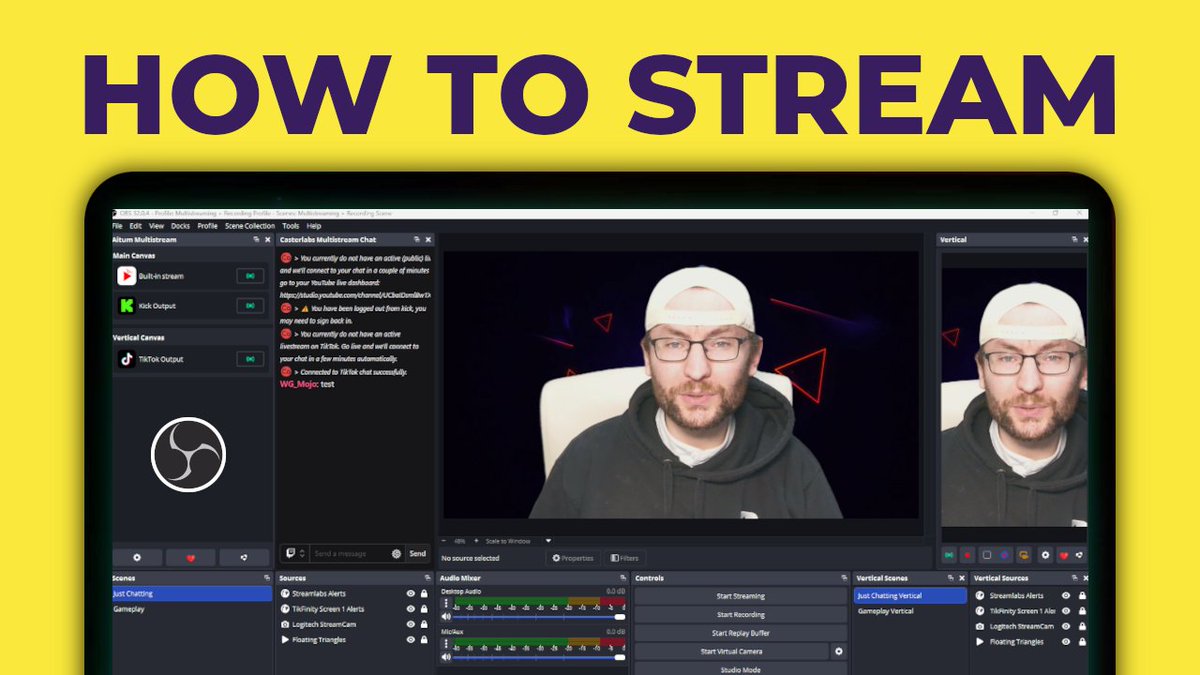This screenshot has width=1200, height=675.
Task: Click zoom out minus under preview
Action: click(444, 541)
